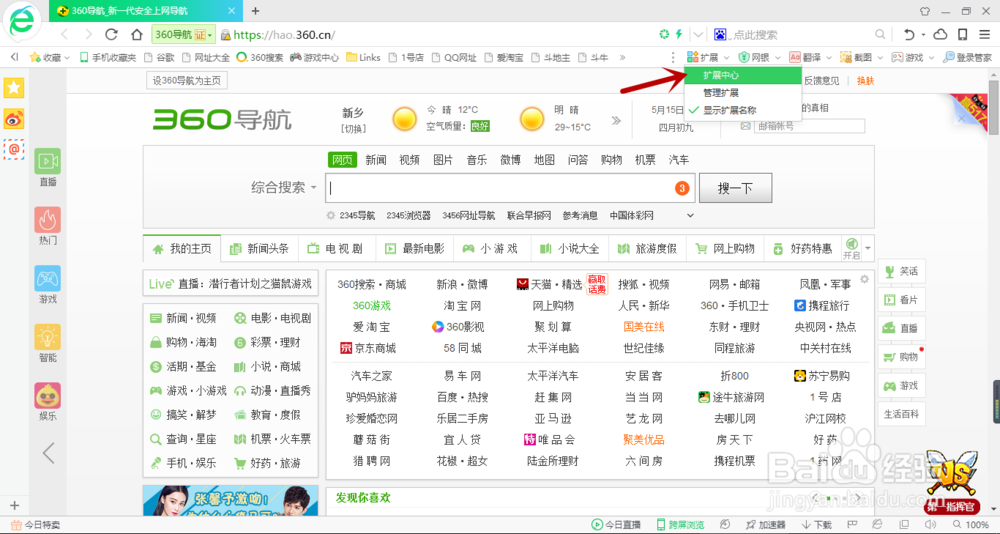Toggle 开启 speaker switch on tab bar

851,248
